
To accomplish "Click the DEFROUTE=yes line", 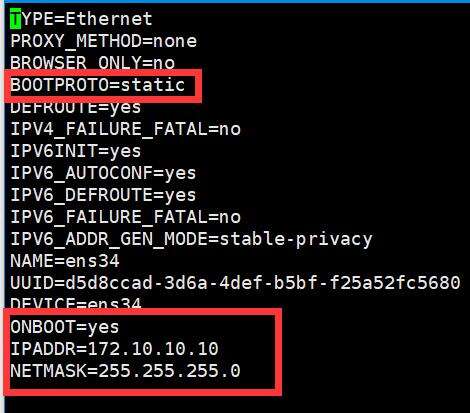I will pyautogui.click(x=75, y=107).
